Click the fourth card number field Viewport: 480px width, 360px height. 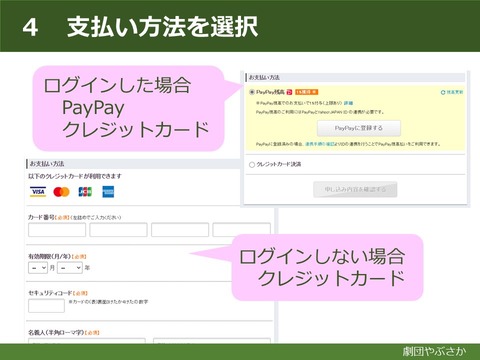[x=242, y=230]
